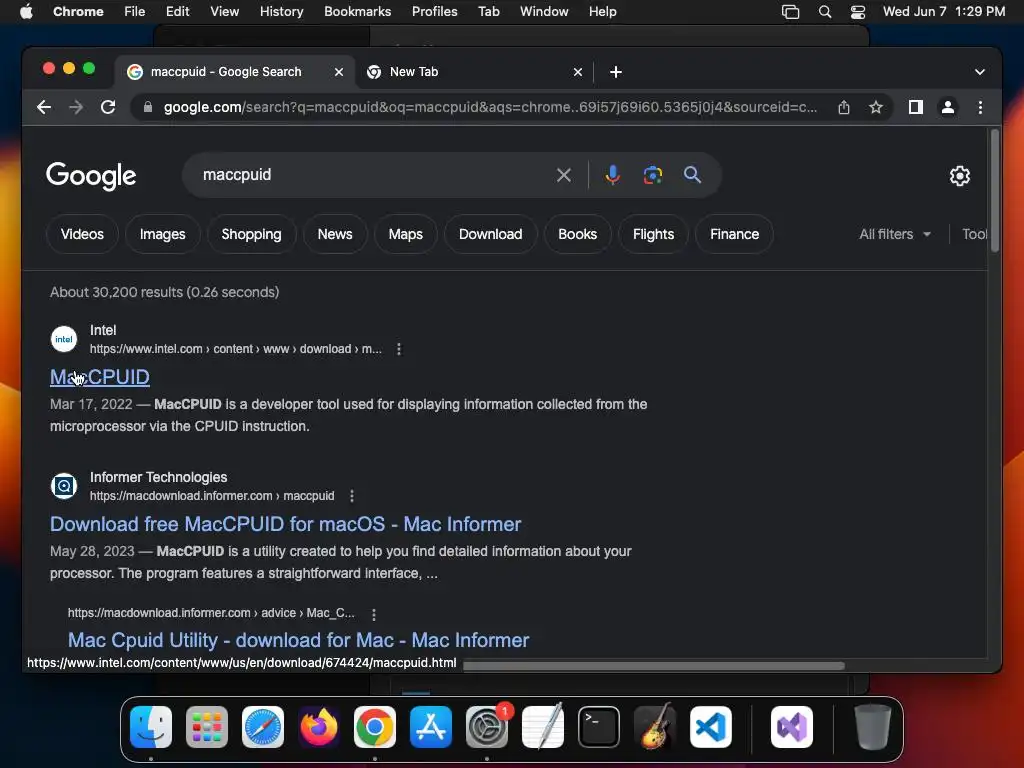Open the Apple menu
Screen dimensions: 1024x768
[x=26, y=12]
